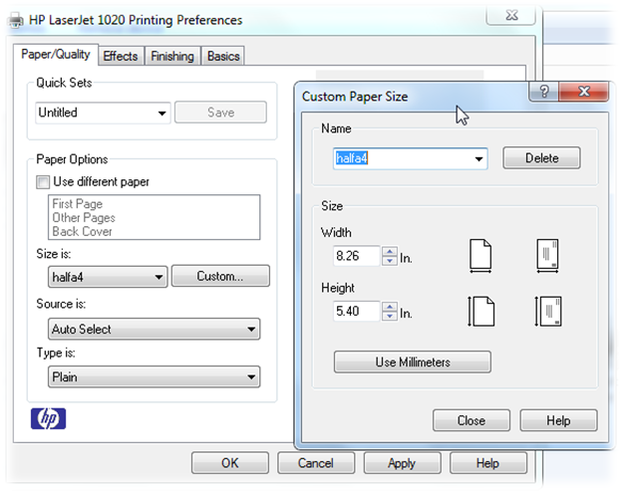The image size is (627, 491).
Task: Open Help in Printing Preferences window
Action: tap(488, 463)
